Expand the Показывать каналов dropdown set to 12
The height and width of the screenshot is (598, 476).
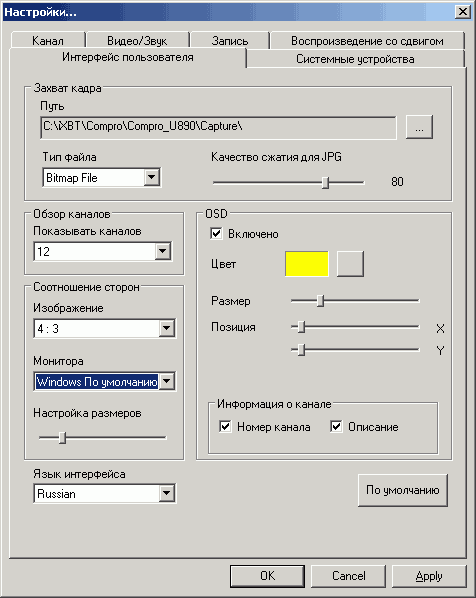click(x=103, y=251)
